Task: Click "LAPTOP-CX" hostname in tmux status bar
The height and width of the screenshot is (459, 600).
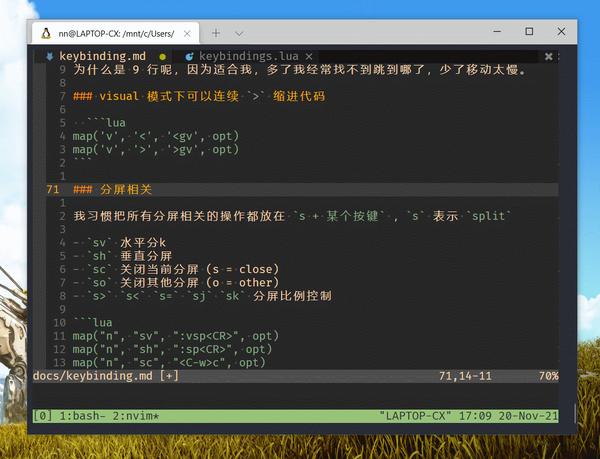Action: pyautogui.click(x=416, y=416)
